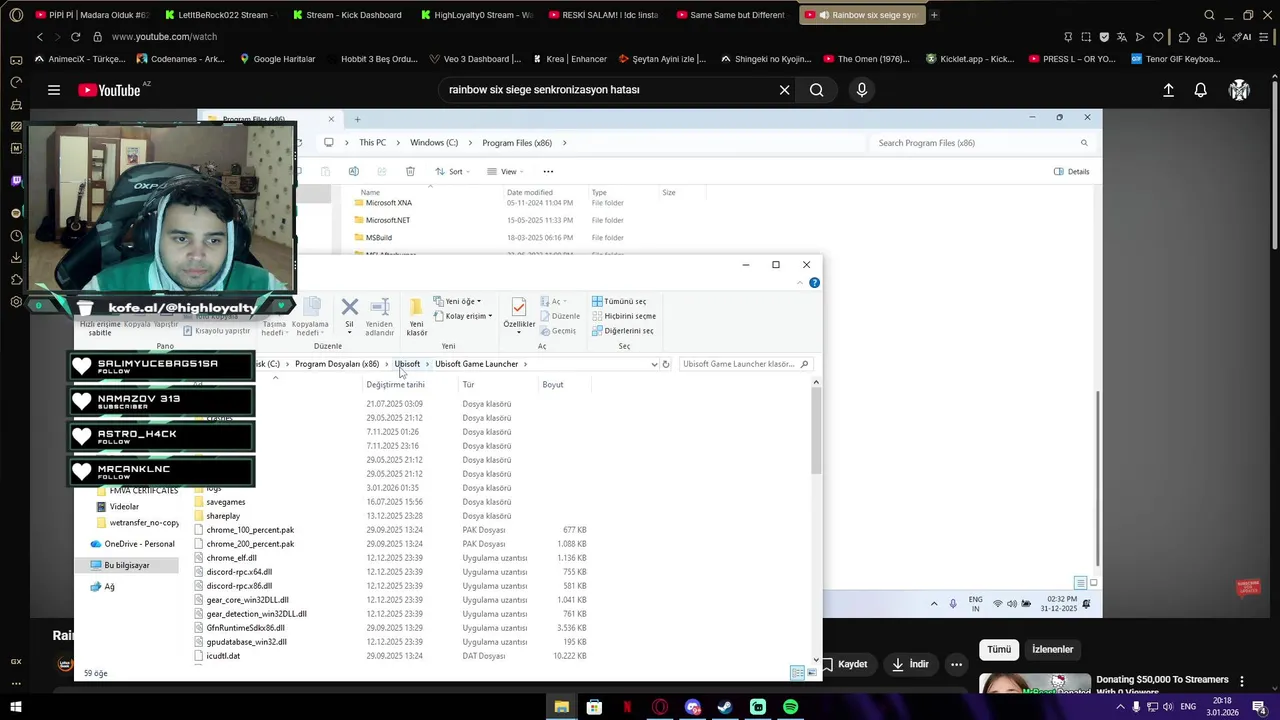The width and height of the screenshot is (1280, 720).
Task: Open the snapshot capture icon in address bar
Action: point(1086,37)
